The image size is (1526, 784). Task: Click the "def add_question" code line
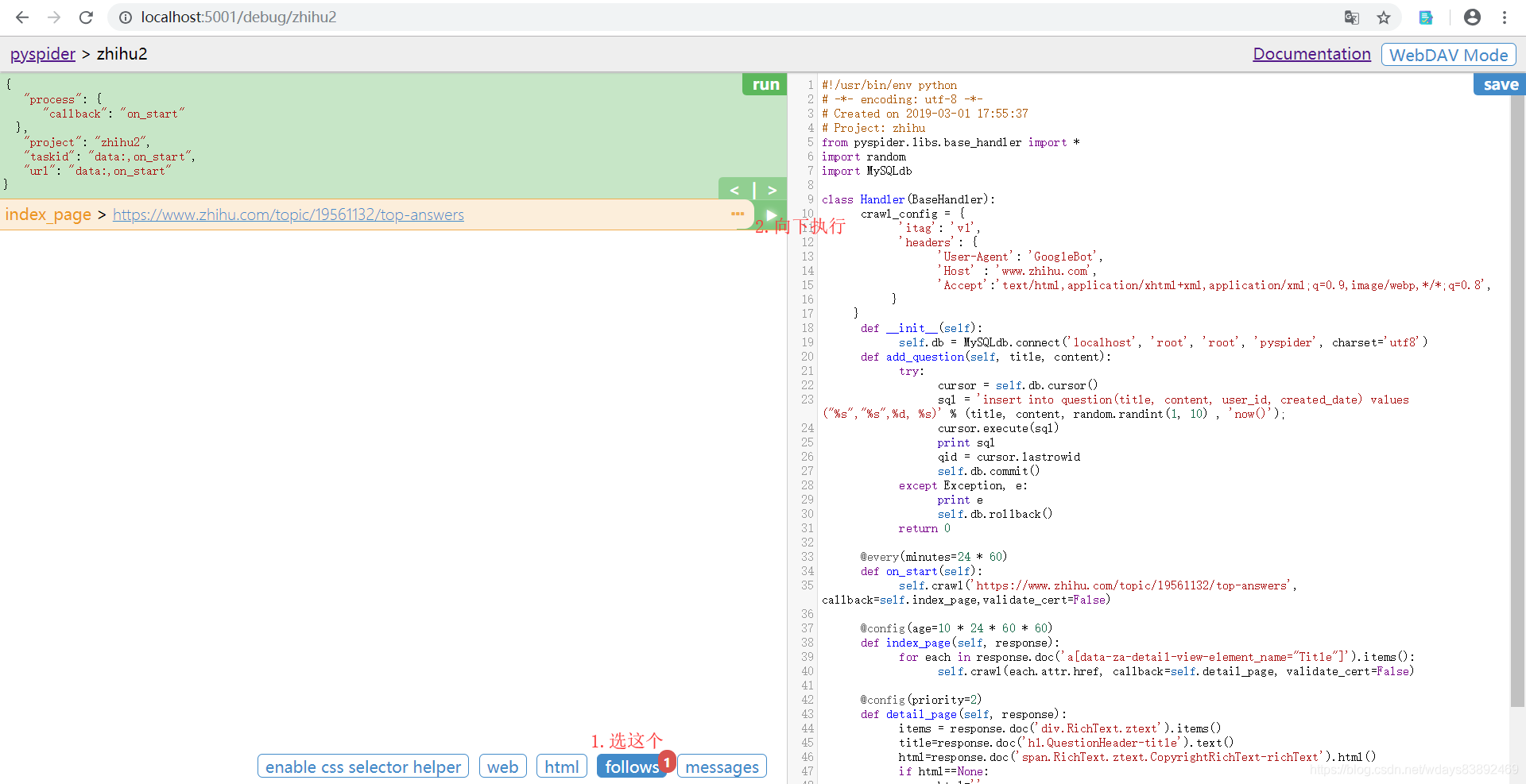point(986,357)
